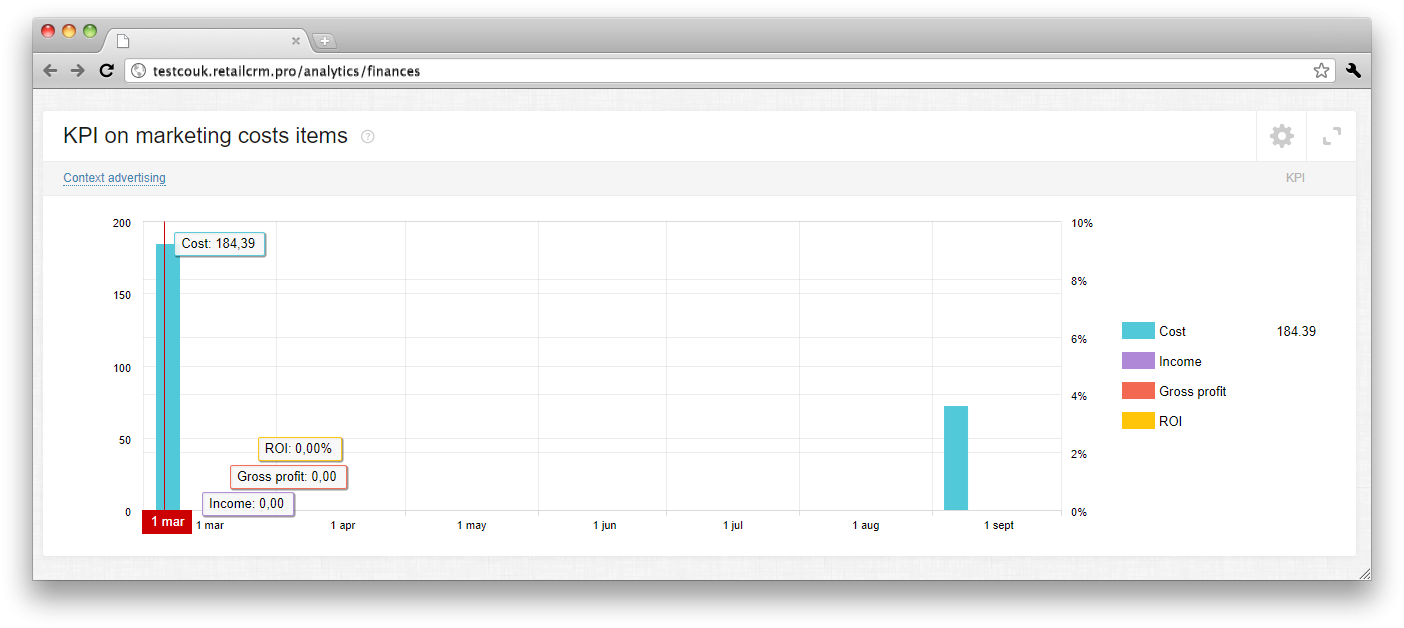Click the ROI legend label
This screenshot has width=1404, height=628.
[x=1170, y=421]
